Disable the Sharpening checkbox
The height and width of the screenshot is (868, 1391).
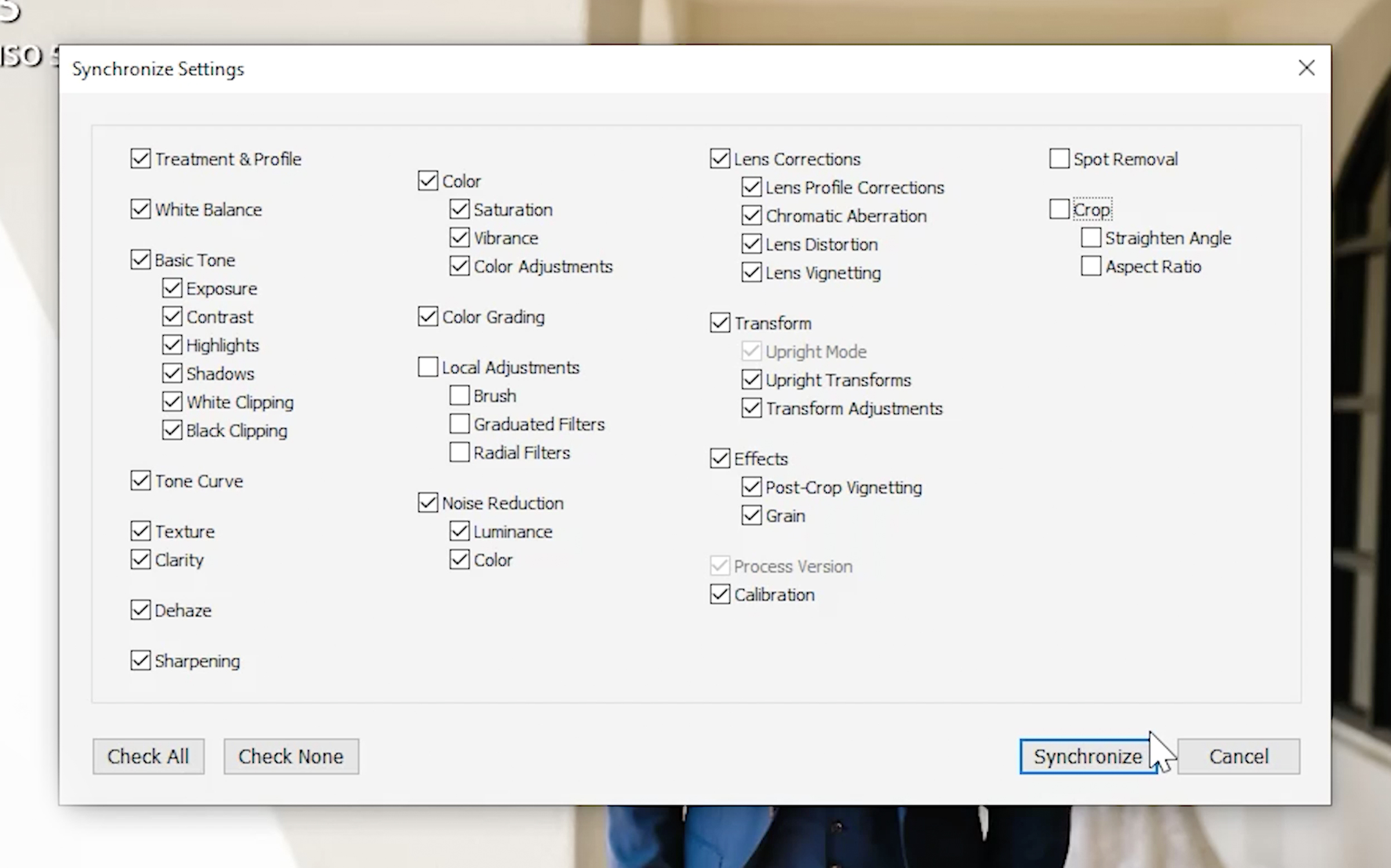click(141, 661)
